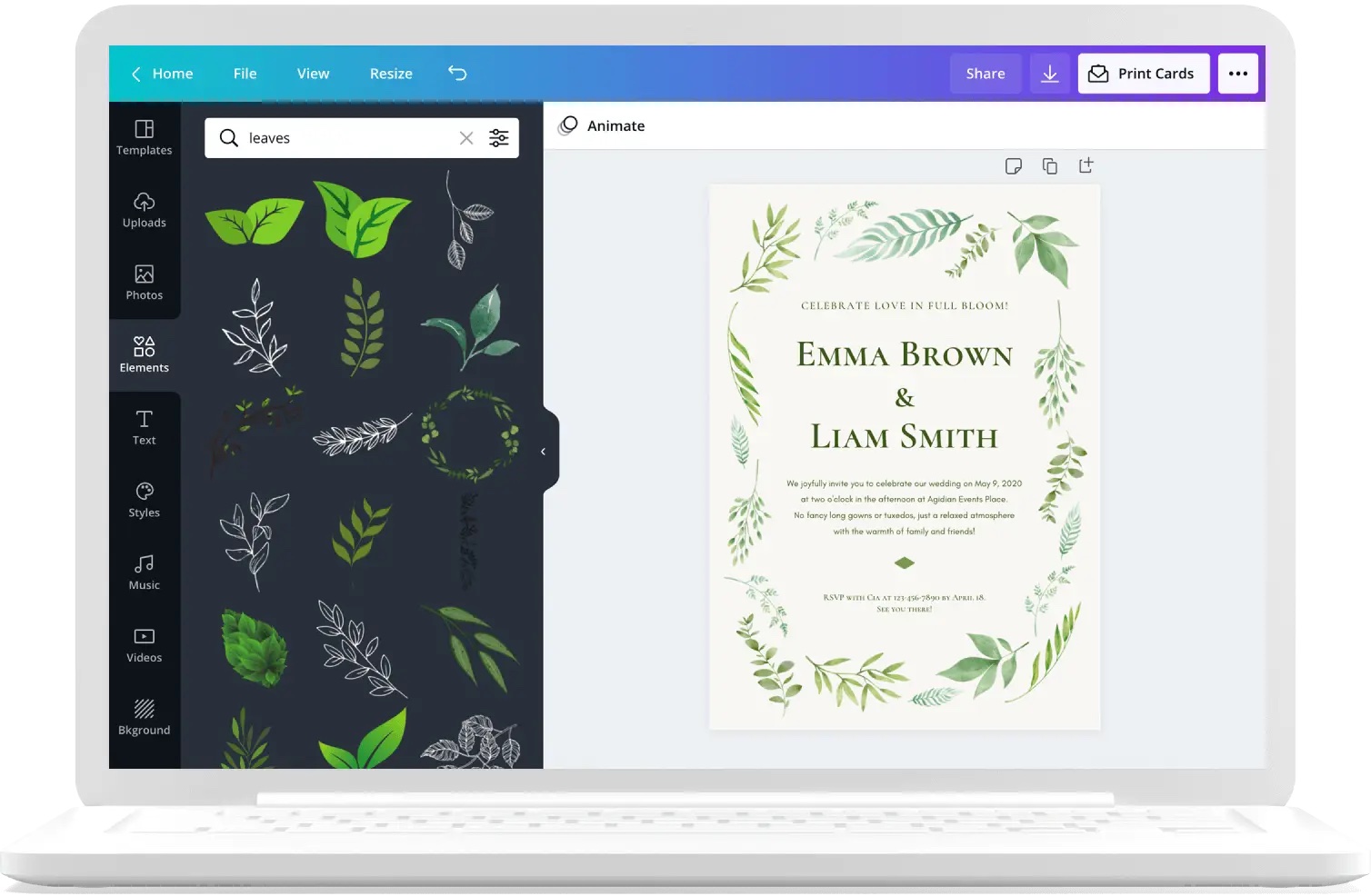Viewport: 1371px width, 896px height.
Task: Open the File menu
Action: pyautogui.click(x=245, y=74)
